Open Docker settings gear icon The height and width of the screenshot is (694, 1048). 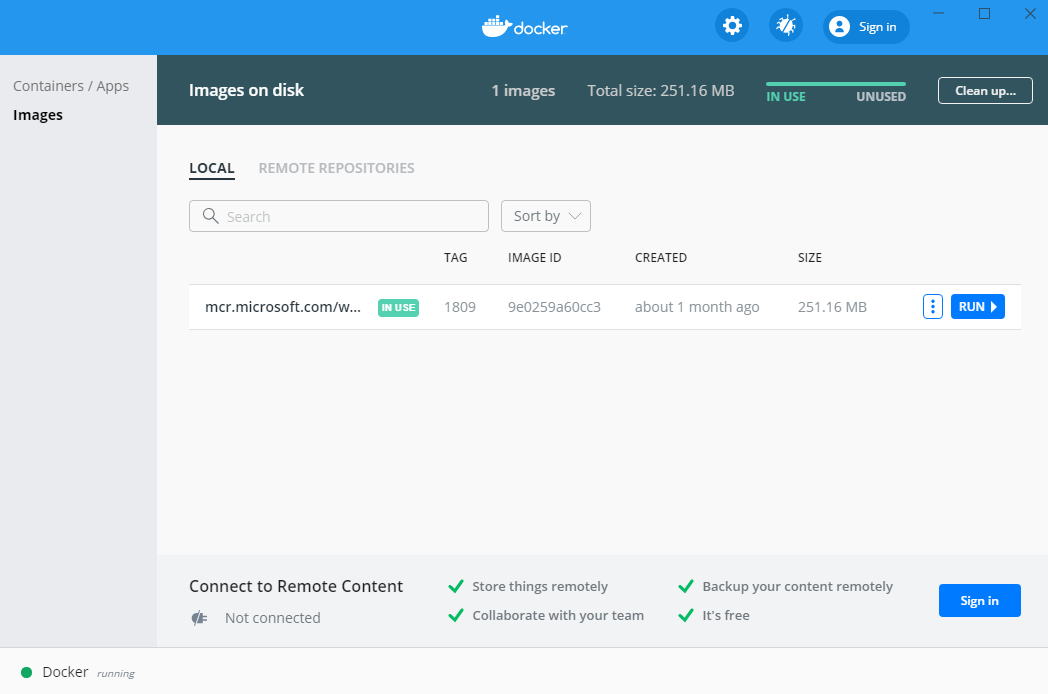click(732, 26)
